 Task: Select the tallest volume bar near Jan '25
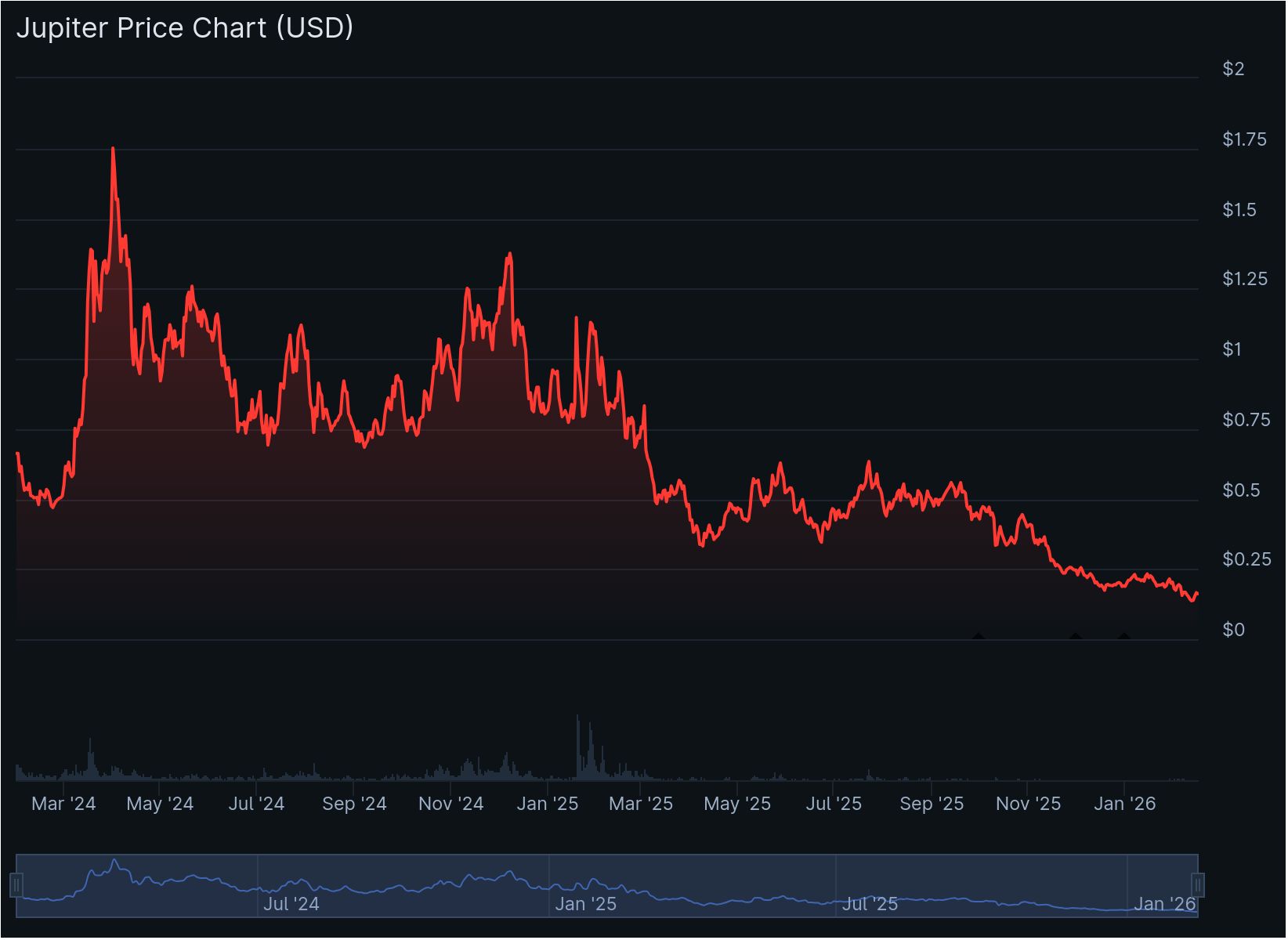[578, 747]
